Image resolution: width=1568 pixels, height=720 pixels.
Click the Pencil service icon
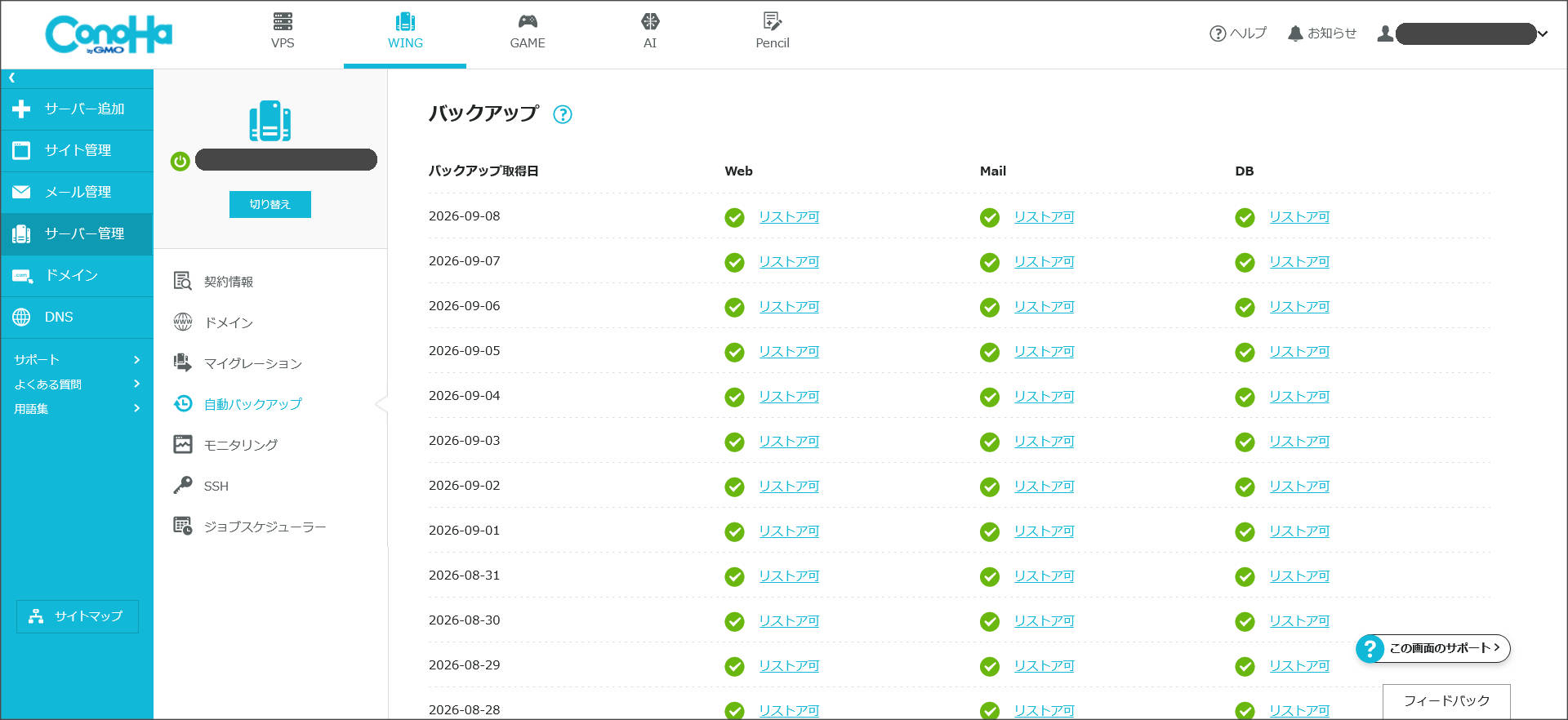(773, 21)
